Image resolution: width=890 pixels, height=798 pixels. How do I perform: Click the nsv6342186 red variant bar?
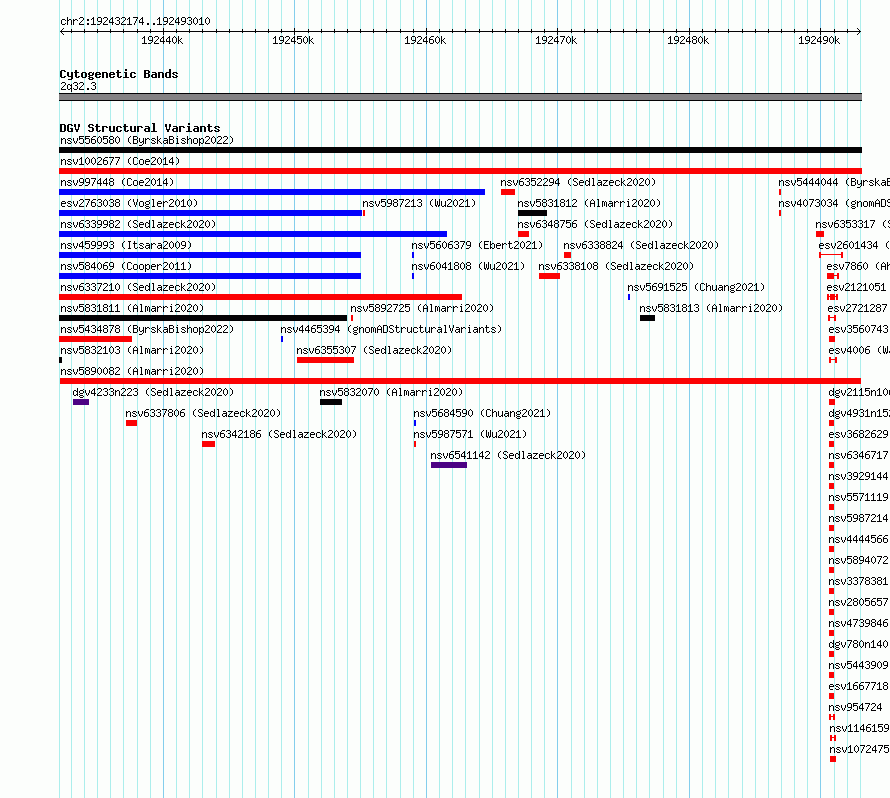coord(208,444)
